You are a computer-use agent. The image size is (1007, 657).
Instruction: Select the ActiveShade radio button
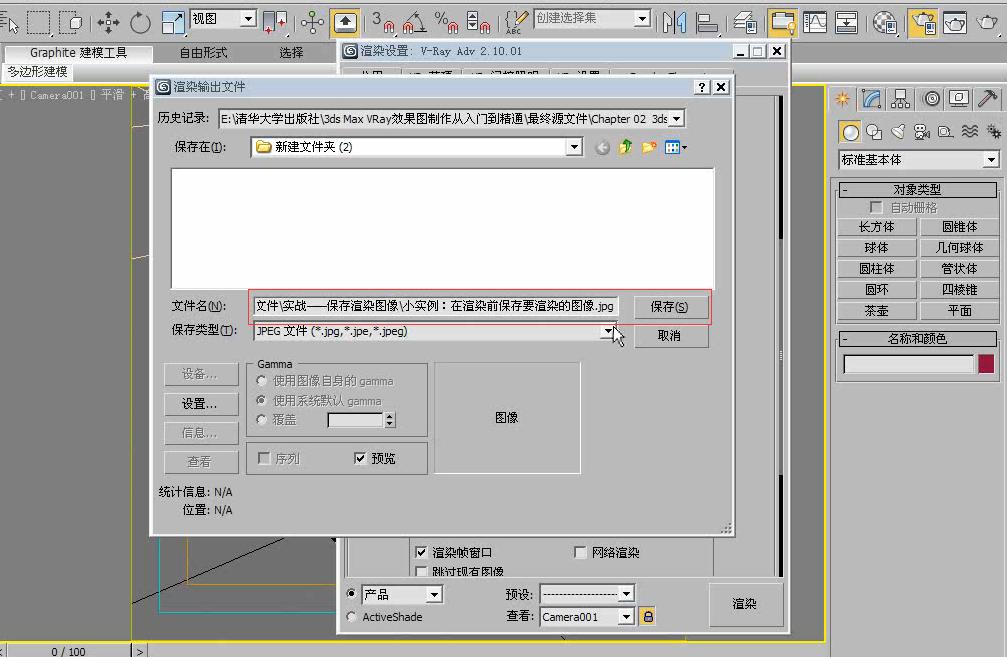click(352, 617)
